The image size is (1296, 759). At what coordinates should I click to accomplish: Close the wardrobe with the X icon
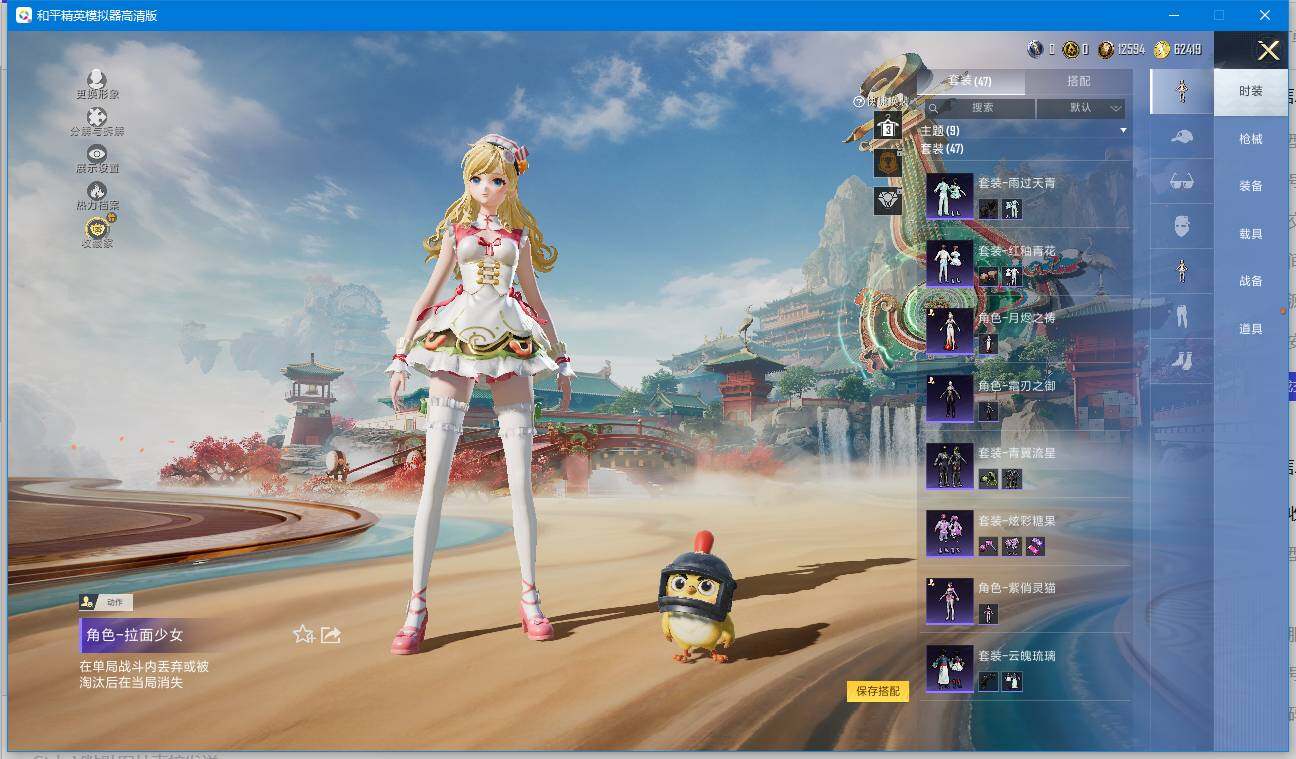click(1268, 51)
